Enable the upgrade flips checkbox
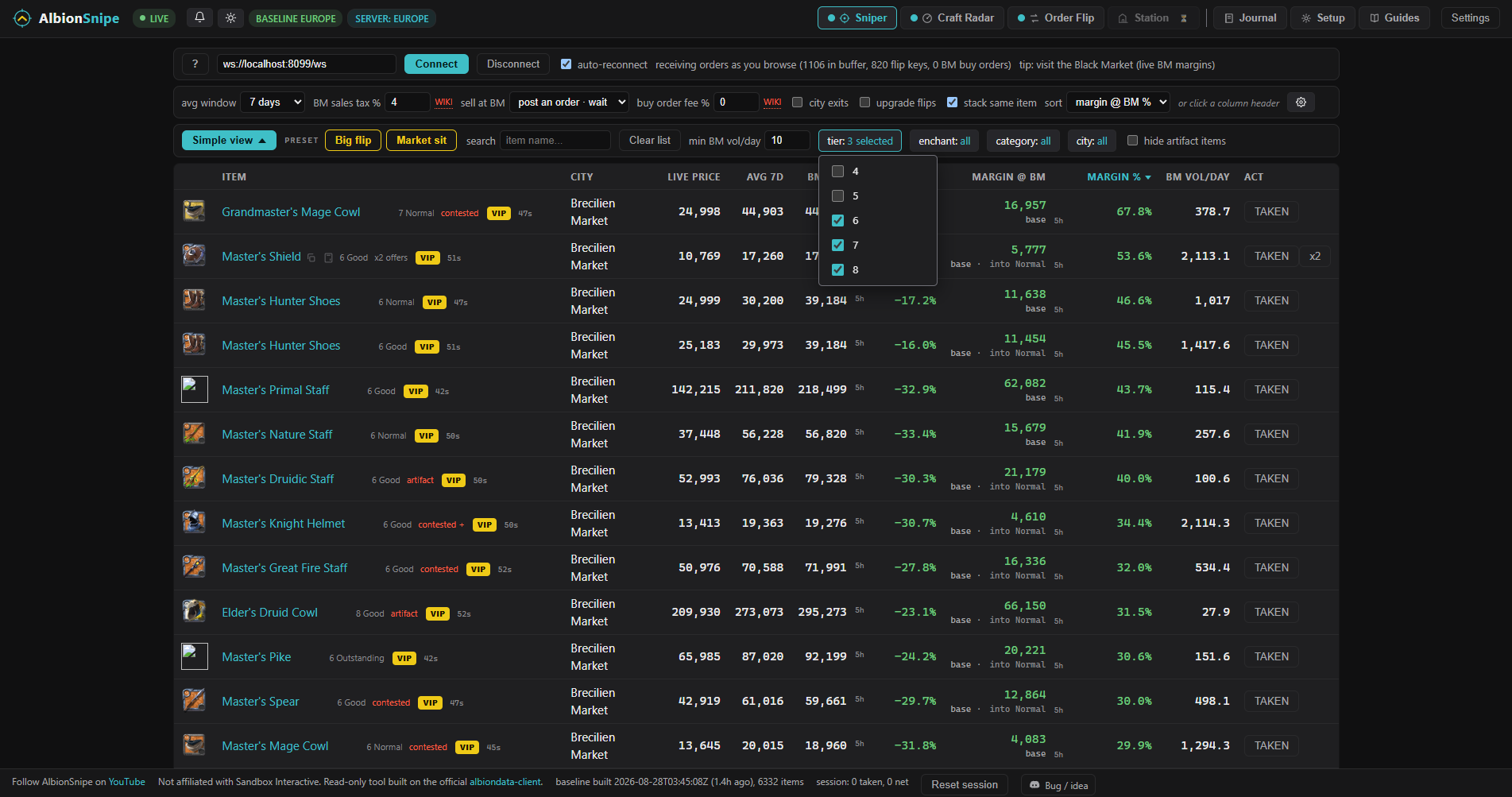 click(x=864, y=103)
